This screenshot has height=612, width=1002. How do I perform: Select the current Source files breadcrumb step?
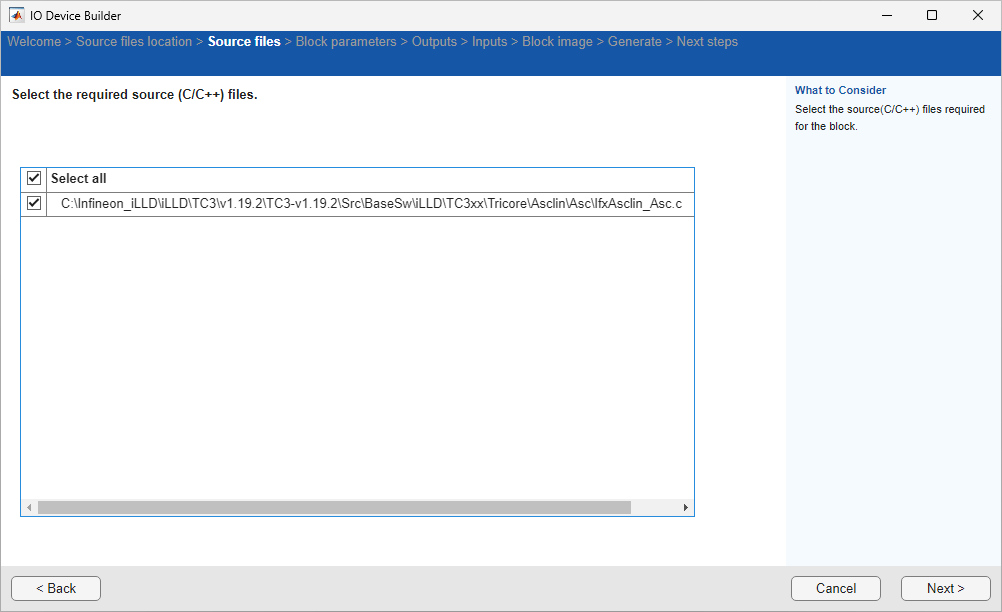[244, 42]
